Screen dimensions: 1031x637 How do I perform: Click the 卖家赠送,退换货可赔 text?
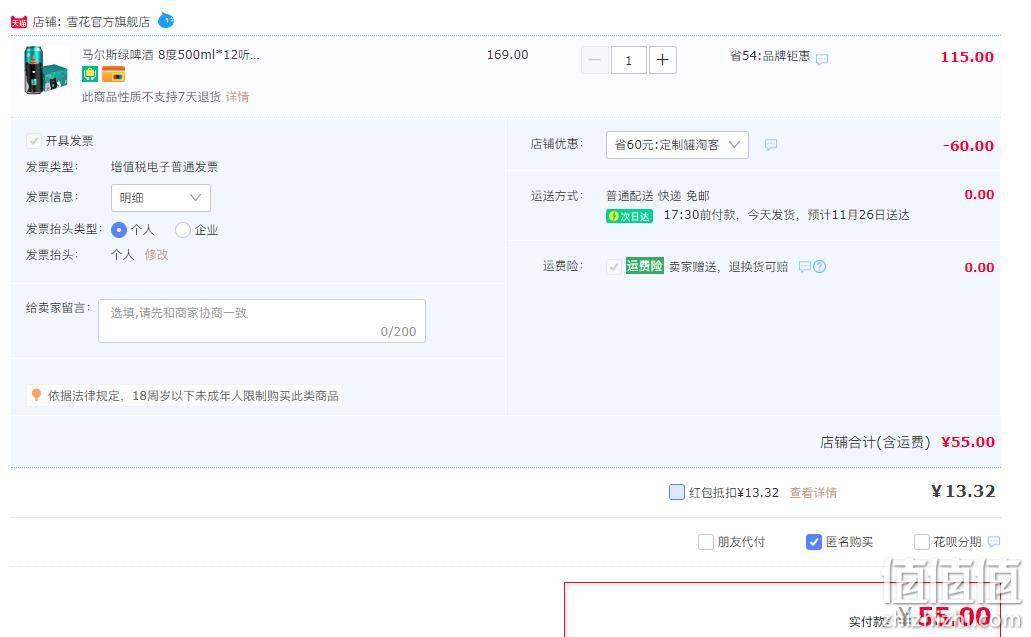tap(729, 266)
